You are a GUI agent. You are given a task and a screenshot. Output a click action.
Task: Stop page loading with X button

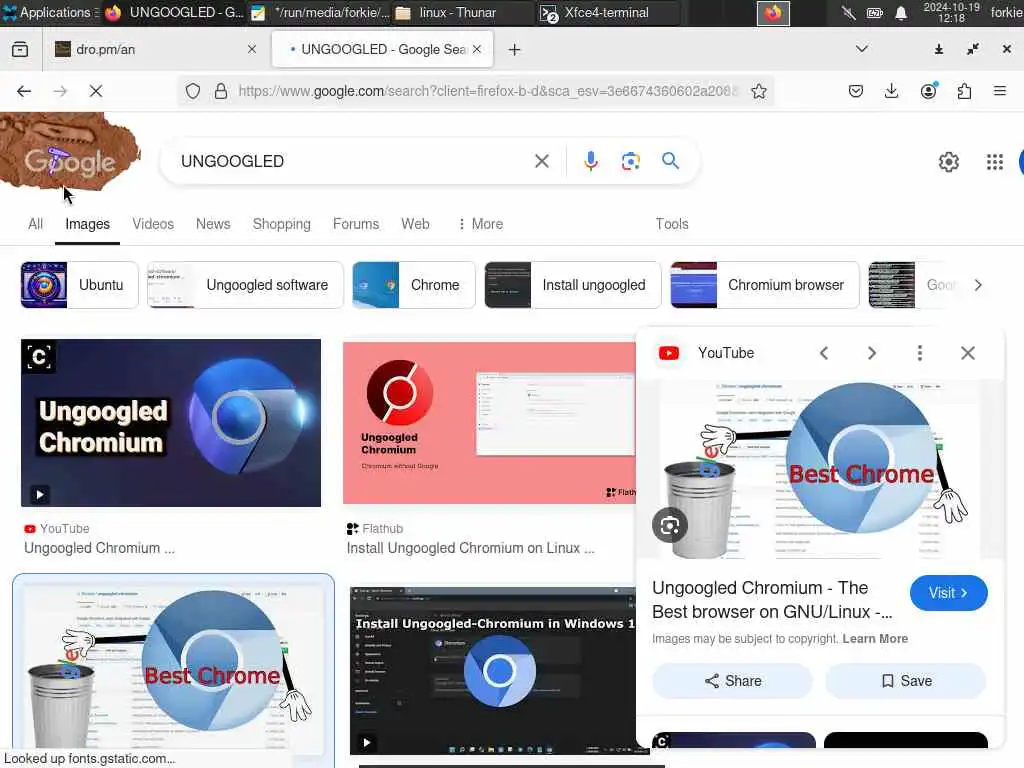pos(96,91)
